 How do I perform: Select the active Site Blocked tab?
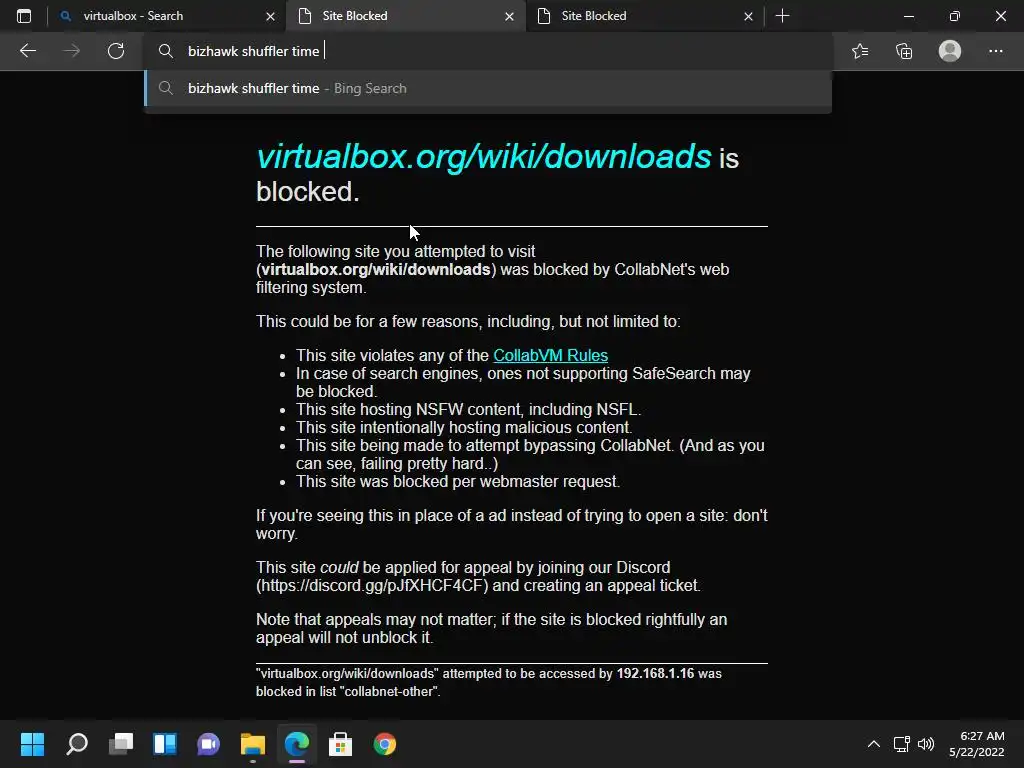pos(405,16)
